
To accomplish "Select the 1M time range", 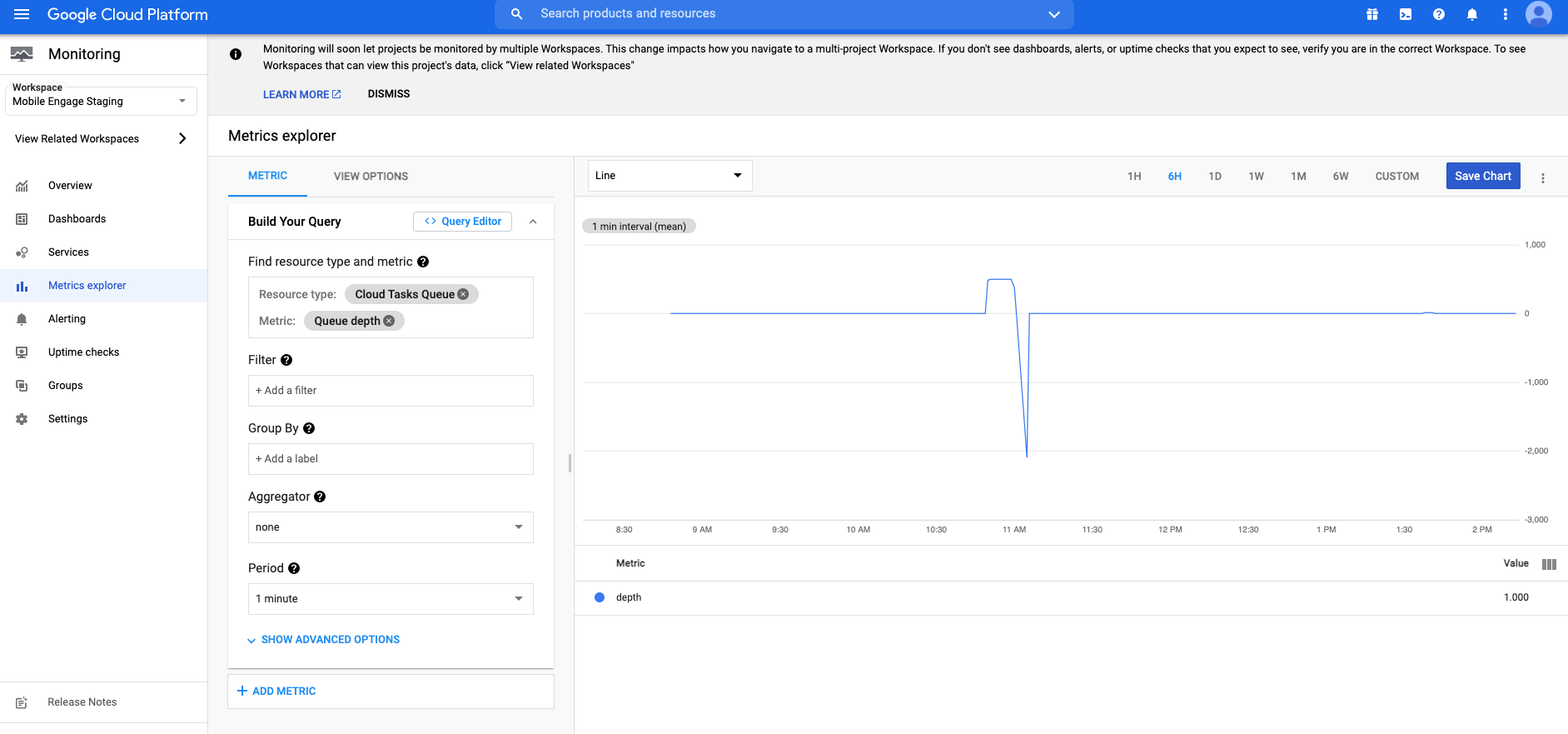I will pos(1298,177).
